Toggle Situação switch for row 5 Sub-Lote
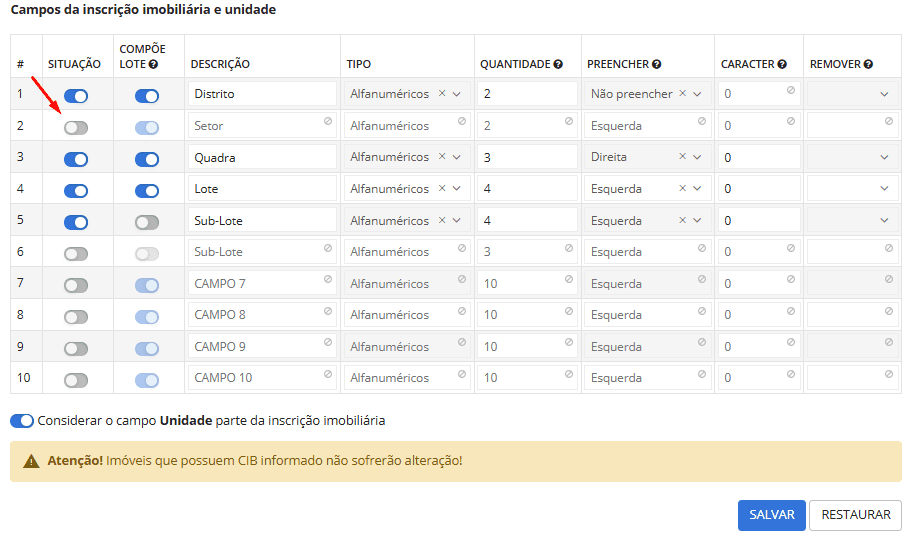Screen dimensions: 909x533 [76, 222]
